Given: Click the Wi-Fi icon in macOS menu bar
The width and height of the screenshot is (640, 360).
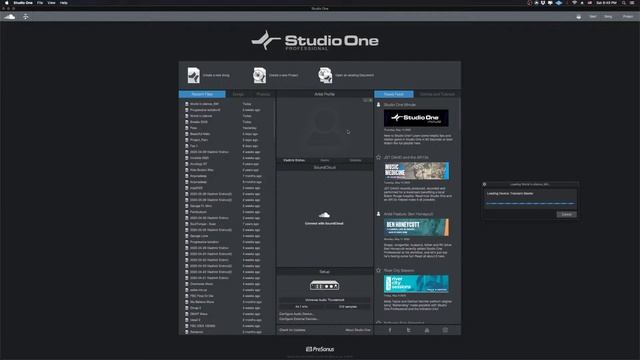Looking at the screenshot, I should (x=574, y=3).
